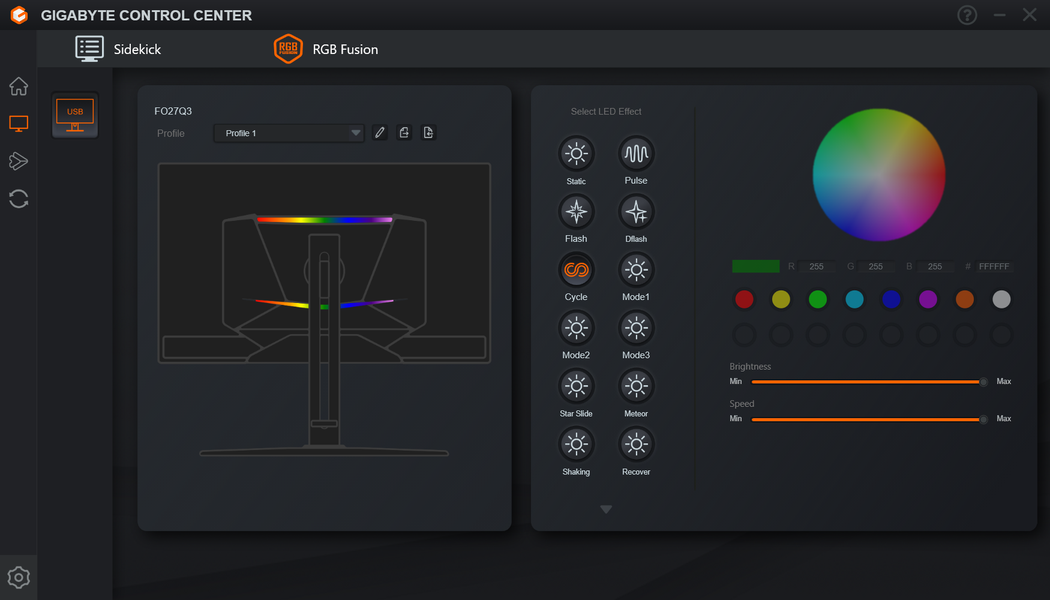Edit profile name with pencil icon

point(380,133)
